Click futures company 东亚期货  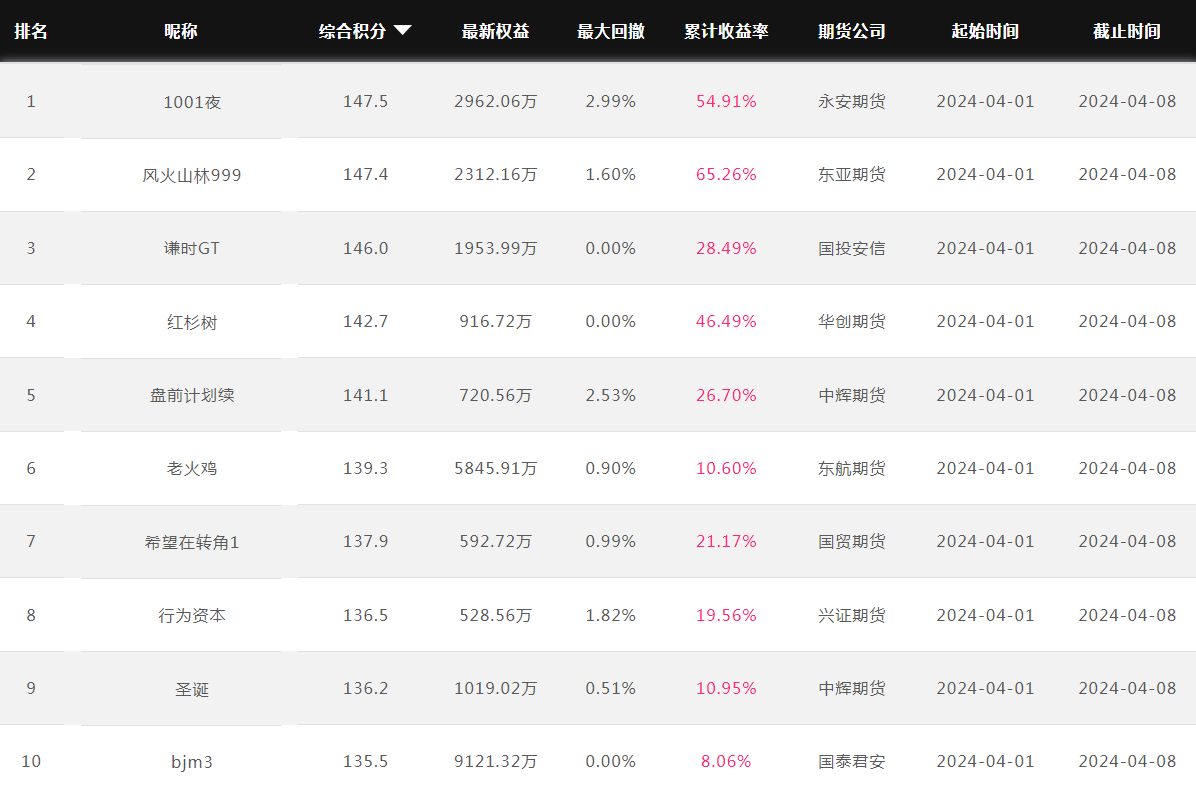[x=852, y=175]
